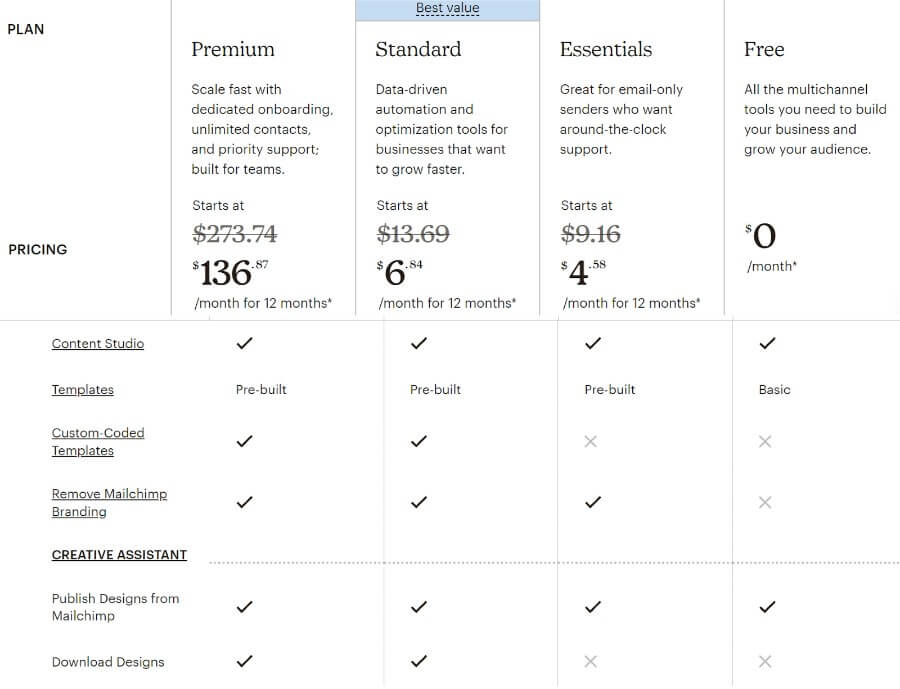Open the Content Studio feature link
Viewport: 900px width, 689px height.
point(98,343)
